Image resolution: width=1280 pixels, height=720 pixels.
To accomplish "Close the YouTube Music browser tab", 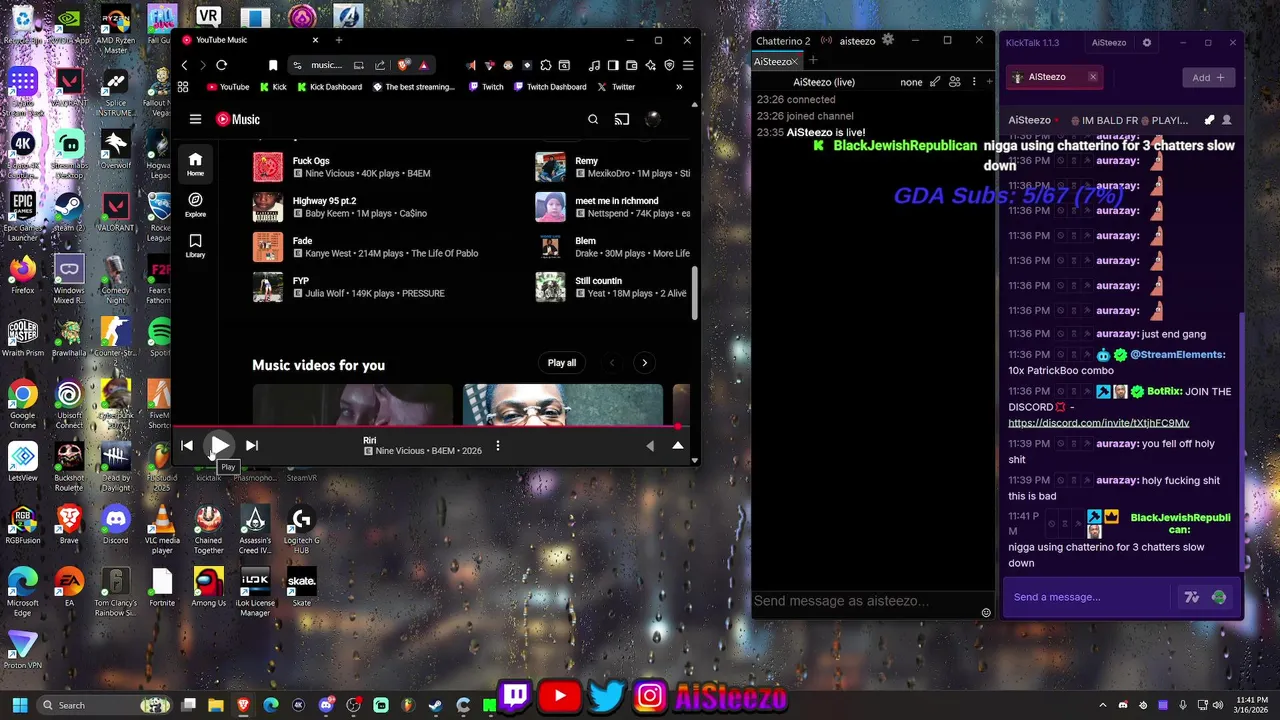I will click(x=315, y=40).
